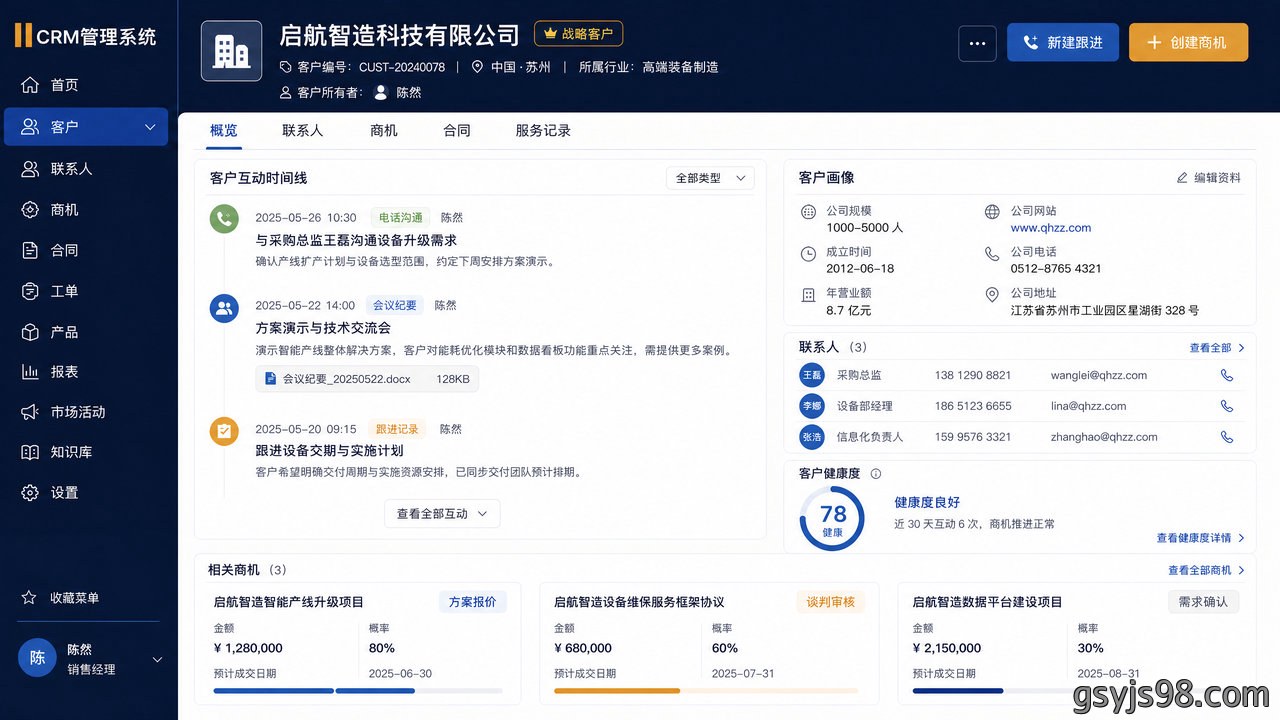Click the 市场活动 megaphone icon

pos(31,412)
